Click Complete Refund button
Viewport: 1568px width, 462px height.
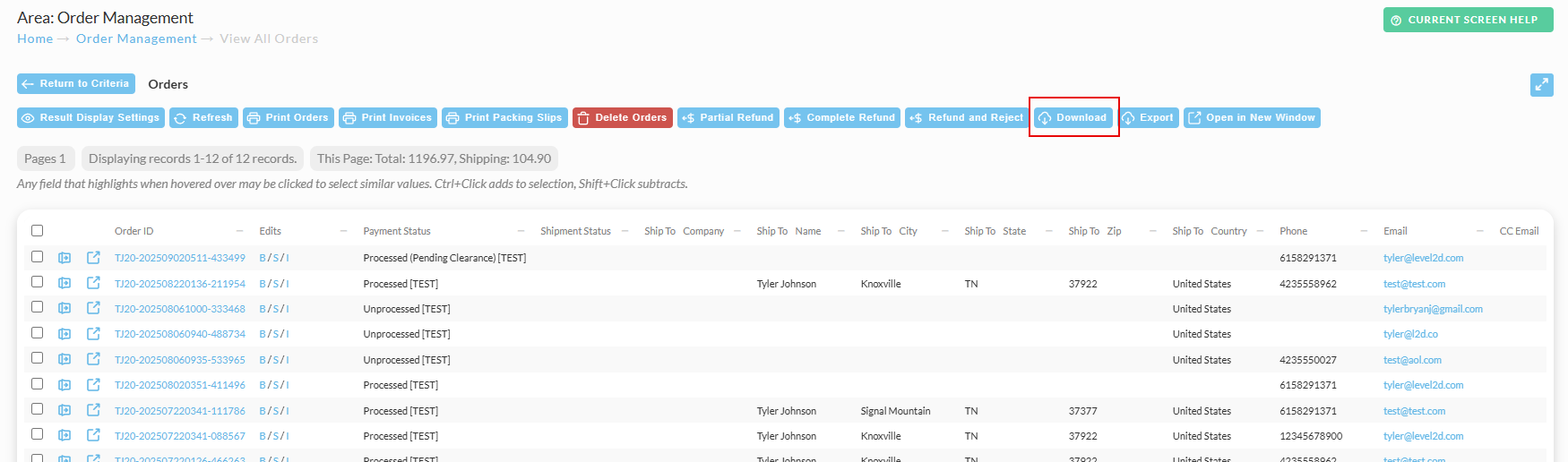click(842, 117)
